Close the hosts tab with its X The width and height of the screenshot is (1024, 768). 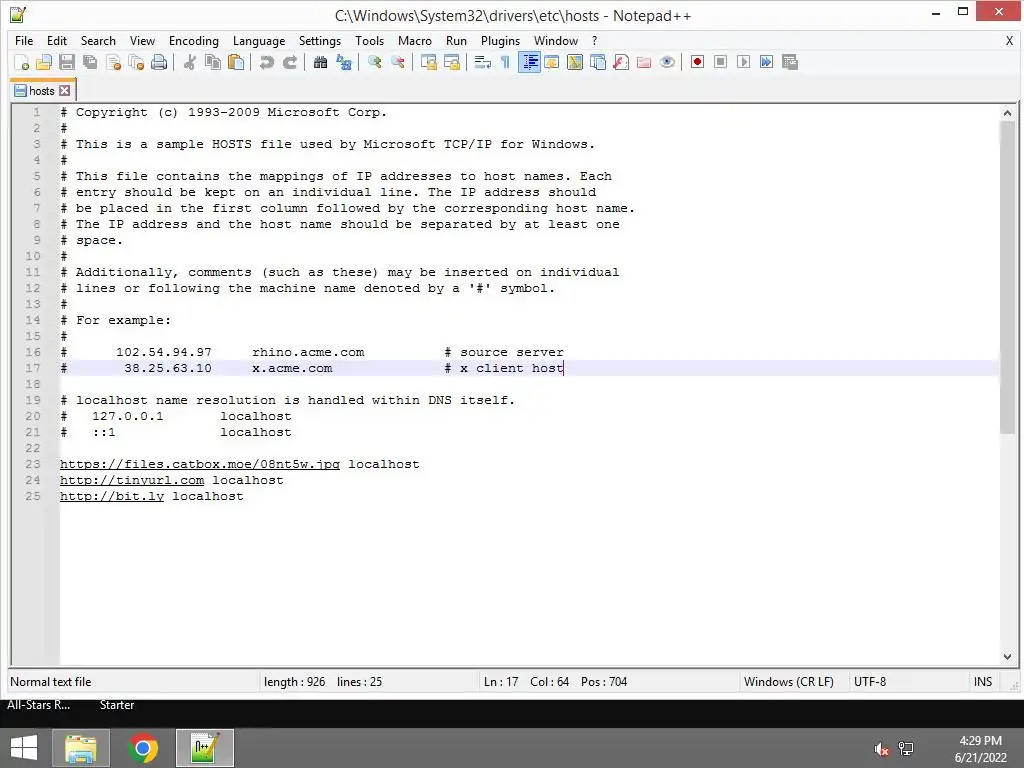(64, 91)
